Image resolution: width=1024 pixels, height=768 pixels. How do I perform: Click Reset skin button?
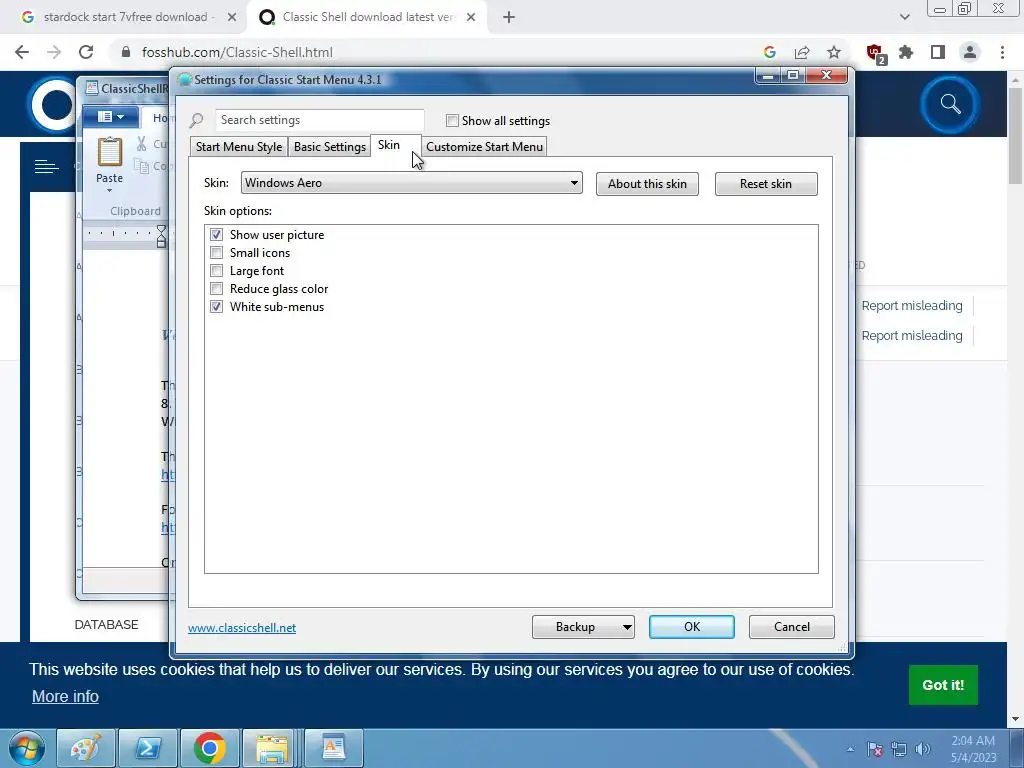(765, 184)
